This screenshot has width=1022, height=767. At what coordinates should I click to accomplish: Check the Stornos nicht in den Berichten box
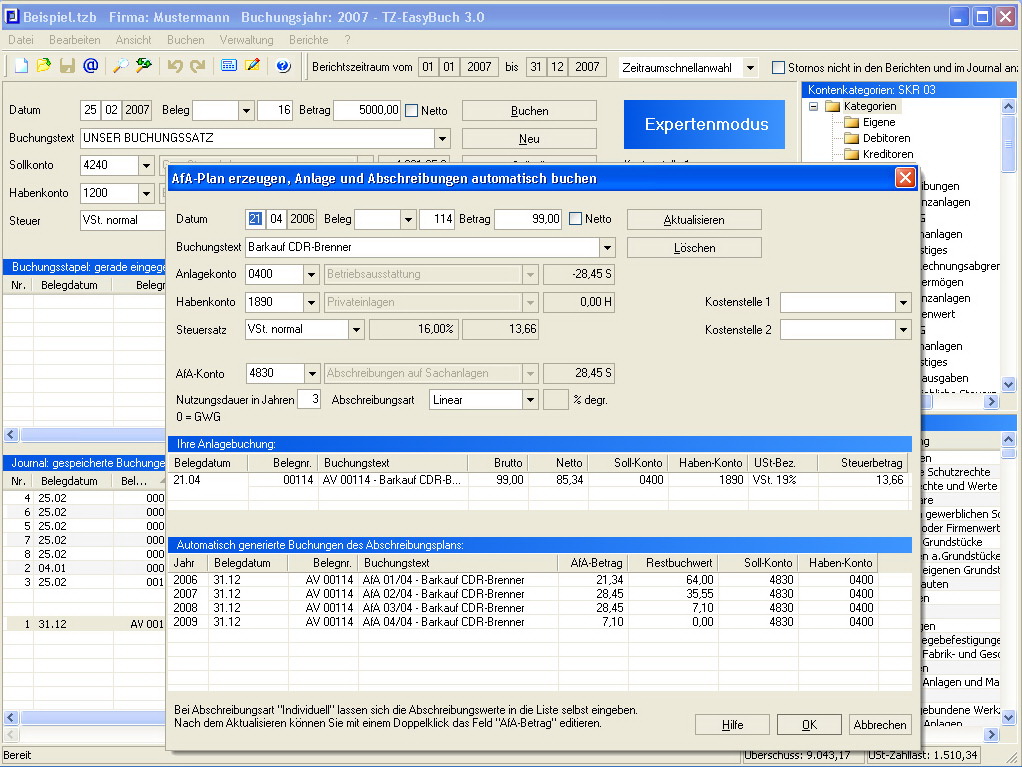click(779, 68)
